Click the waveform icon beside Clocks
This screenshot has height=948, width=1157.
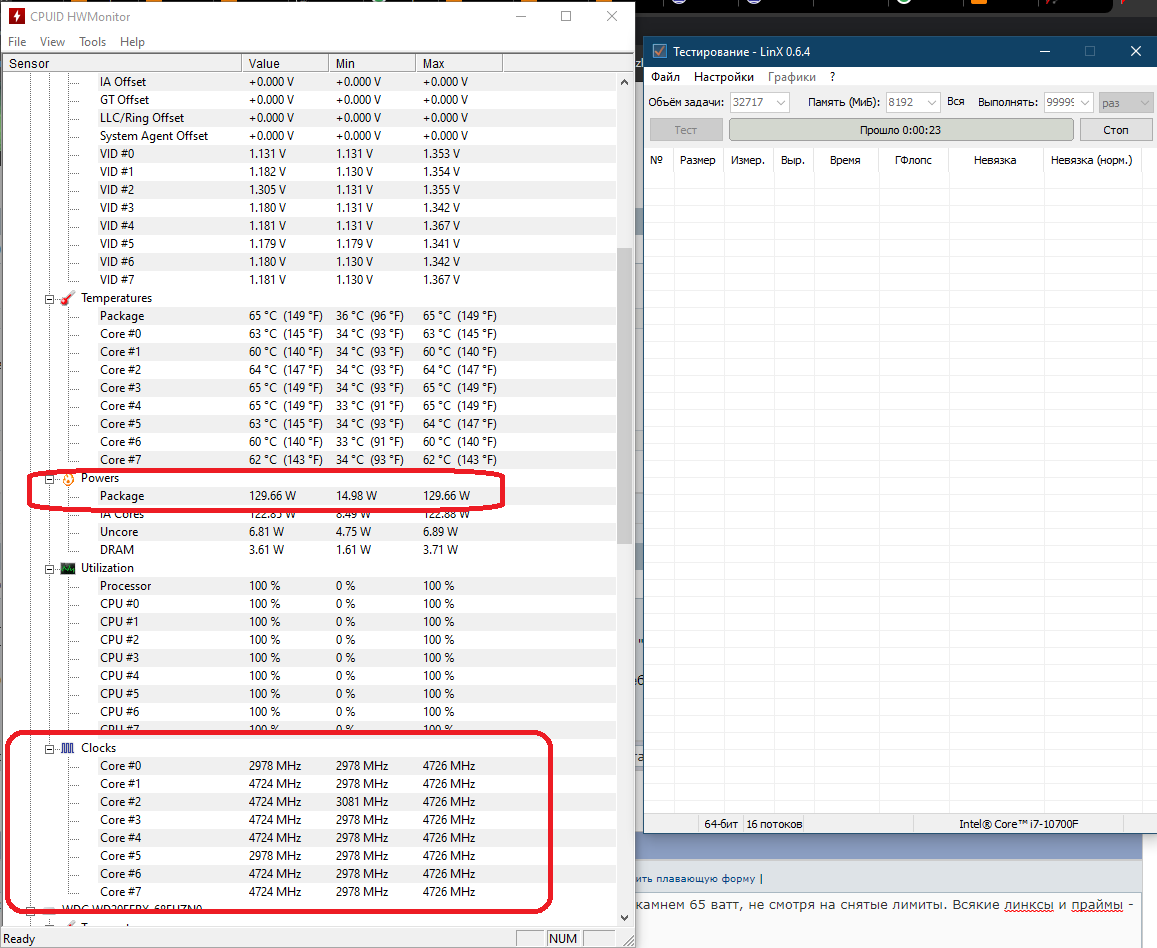[68, 748]
